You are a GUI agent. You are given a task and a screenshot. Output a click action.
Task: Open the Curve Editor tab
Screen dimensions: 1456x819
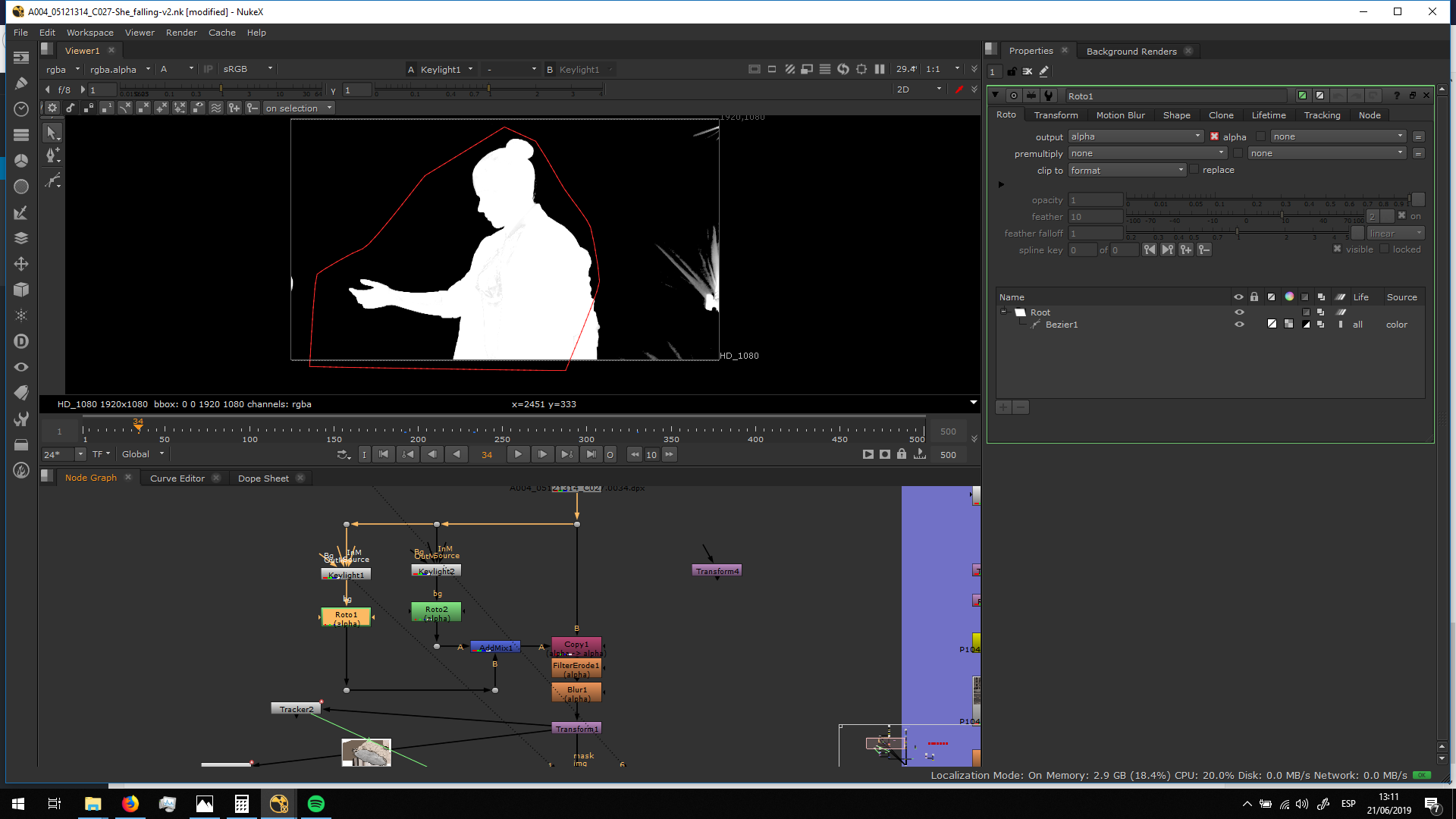pos(177,479)
